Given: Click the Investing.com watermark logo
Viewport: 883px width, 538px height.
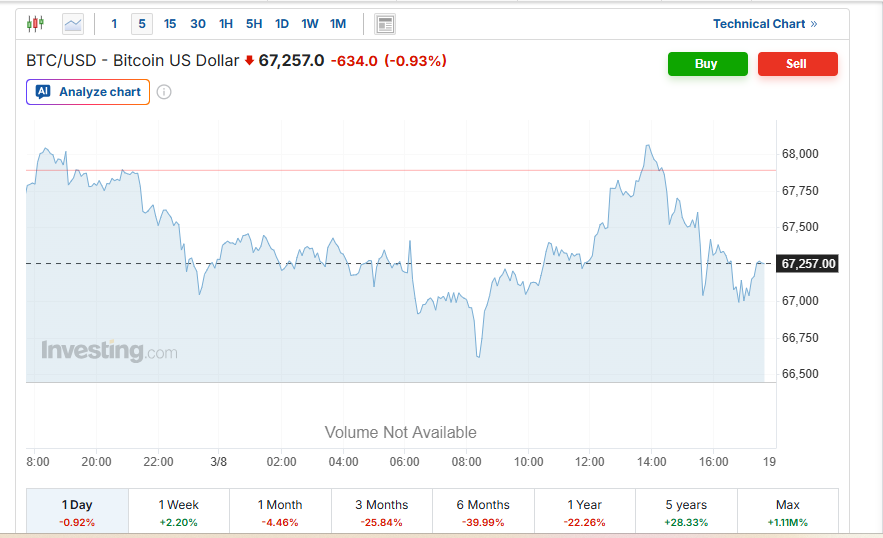Looking at the screenshot, I should pos(109,351).
